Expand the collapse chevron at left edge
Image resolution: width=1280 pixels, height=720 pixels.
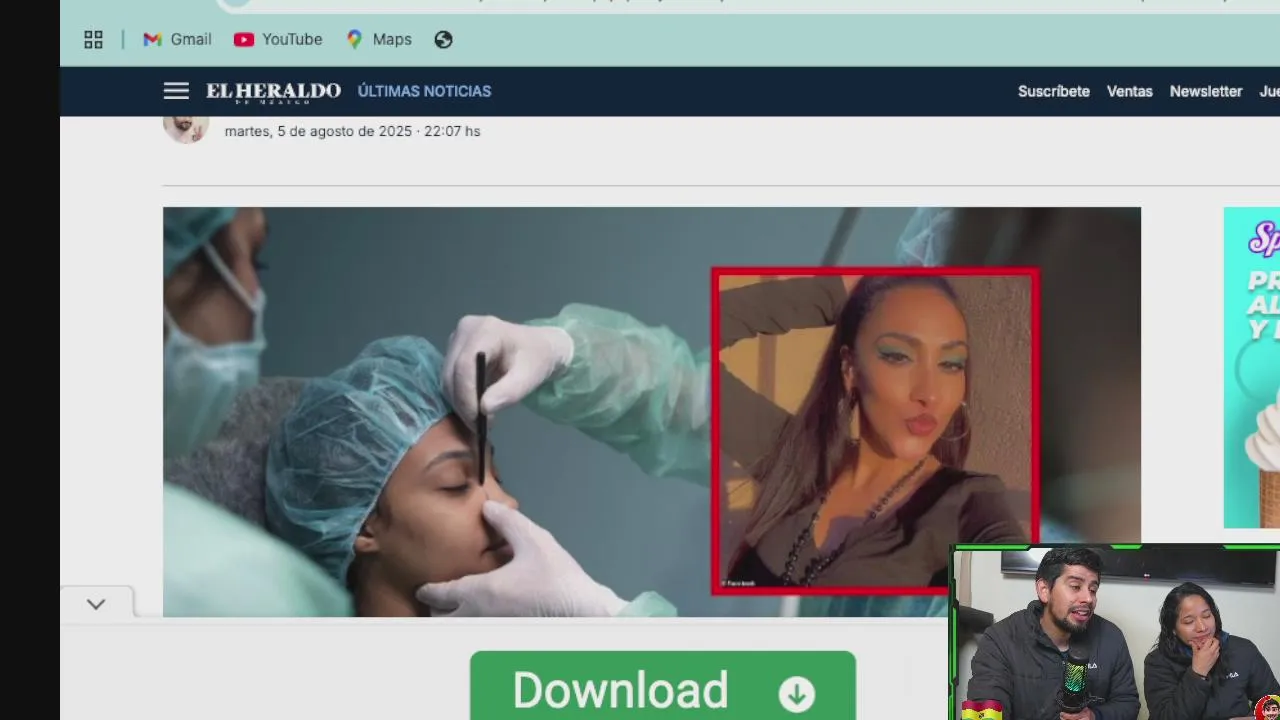tap(96, 604)
